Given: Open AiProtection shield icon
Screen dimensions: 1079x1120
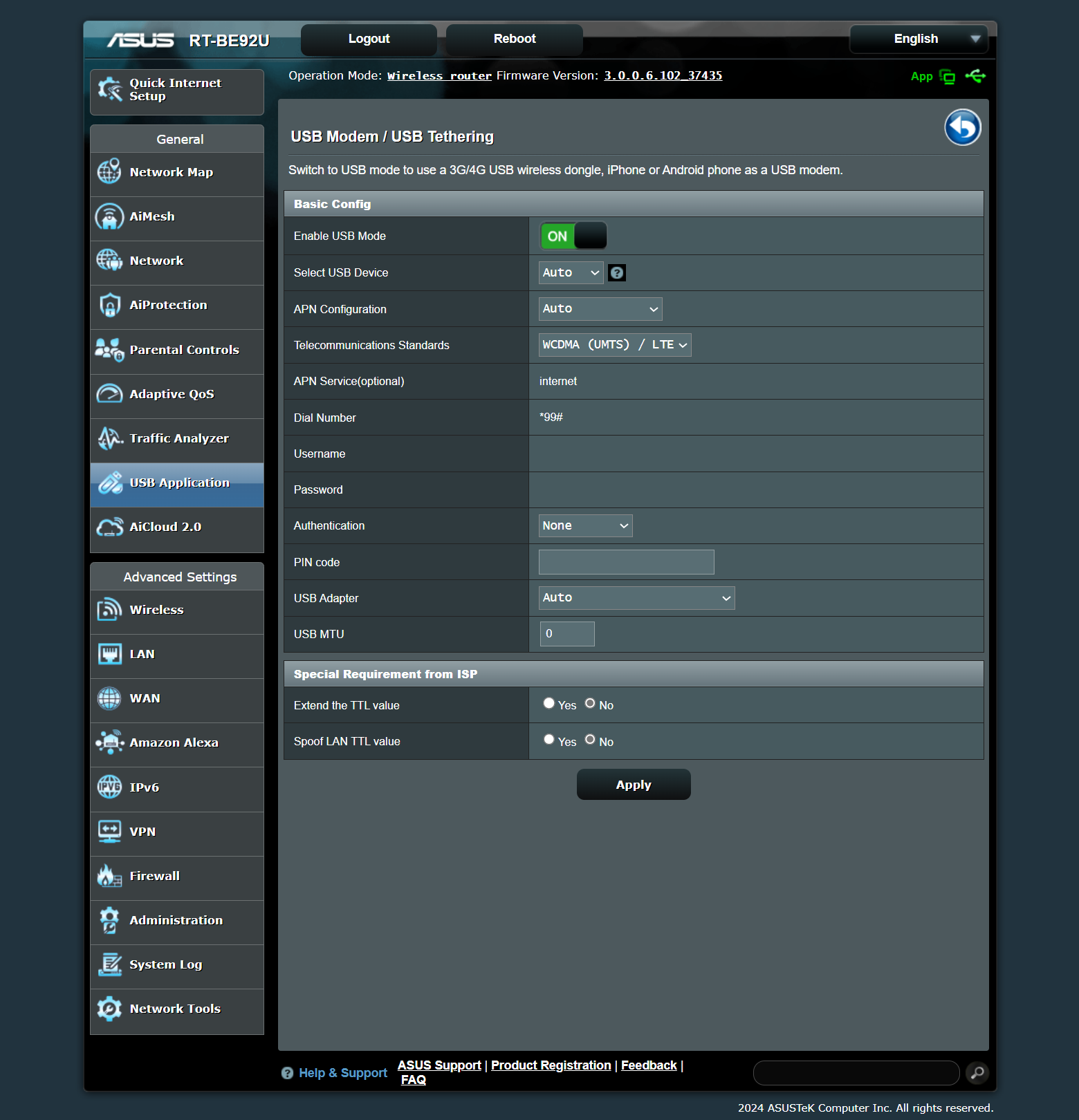Looking at the screenshot, I should click(109, 305).
